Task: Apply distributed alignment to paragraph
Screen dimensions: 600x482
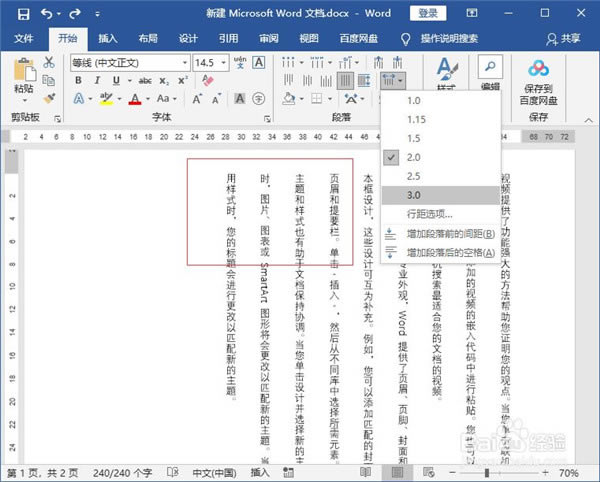Action: click(364, 81)
